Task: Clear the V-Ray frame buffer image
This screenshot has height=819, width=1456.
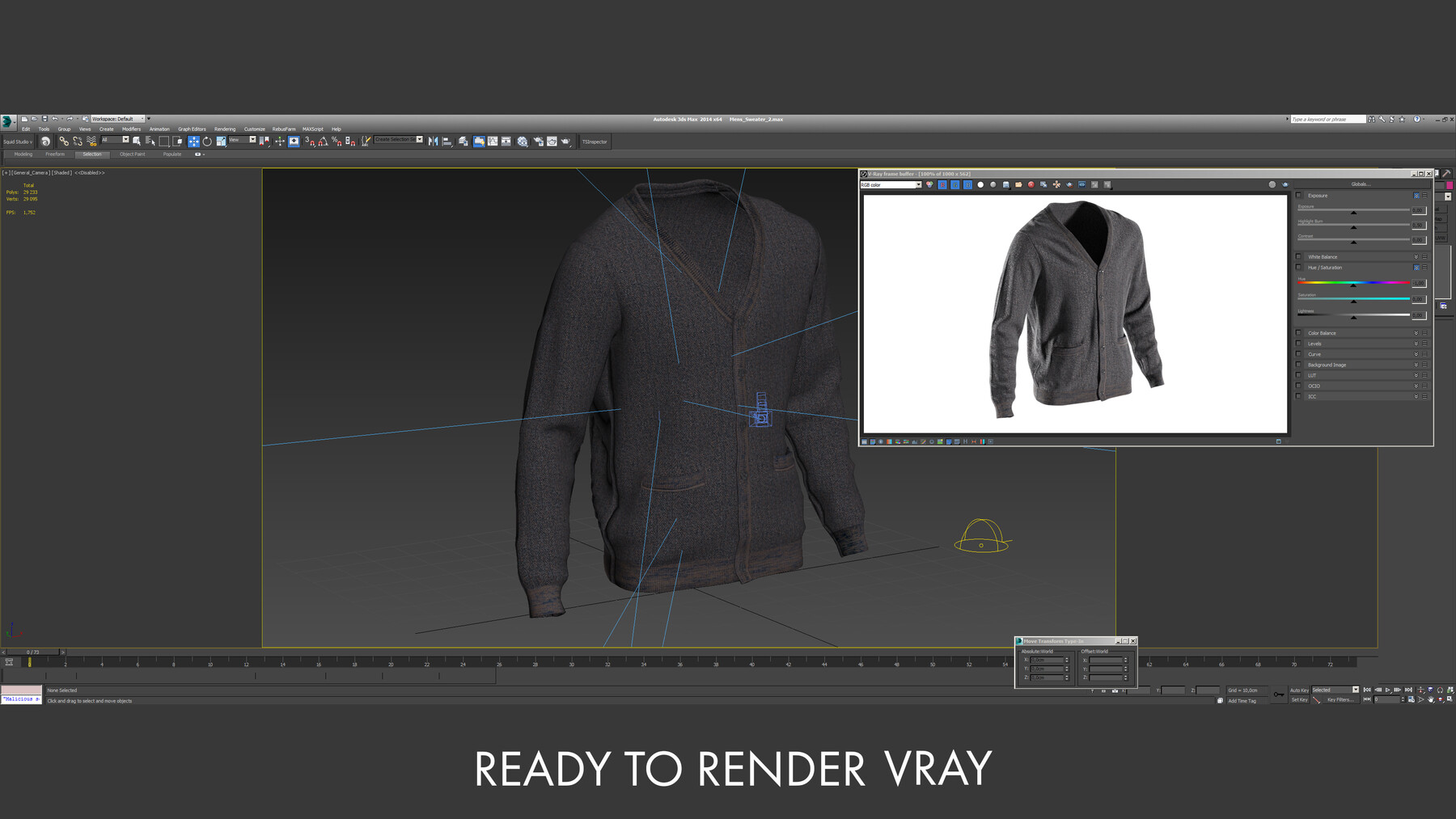Action: pos(1031,184)
